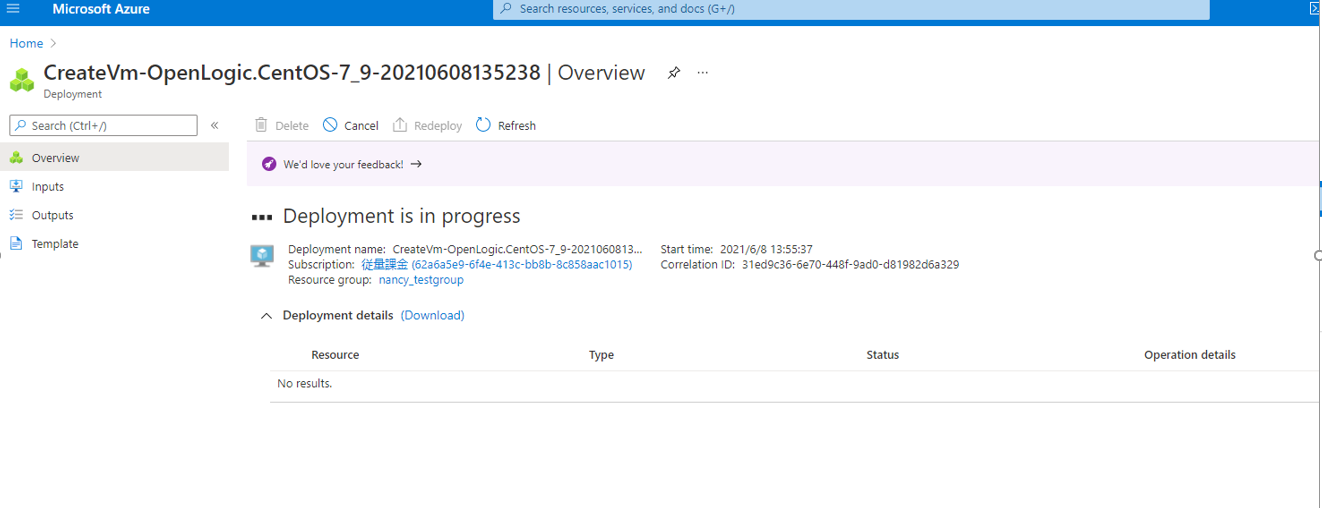This screenshot has height=508, width=1322.
Task: Click the feedback banner arrow
Action: coord(416,164)
